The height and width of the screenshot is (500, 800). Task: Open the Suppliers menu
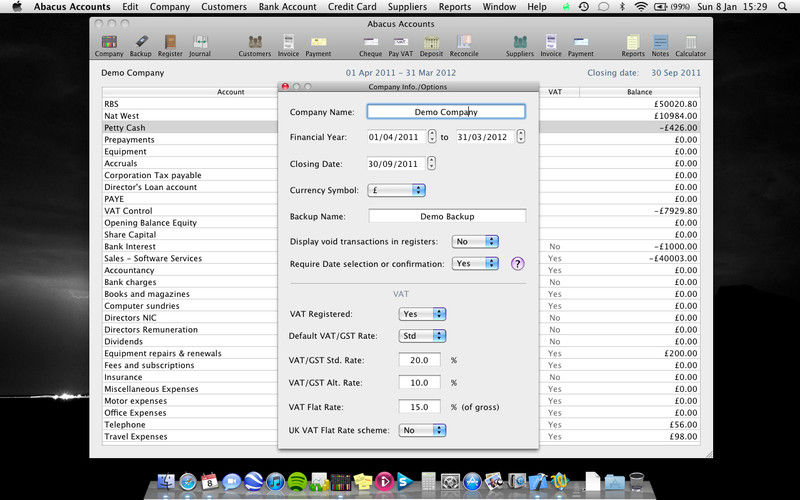(407, 7)
